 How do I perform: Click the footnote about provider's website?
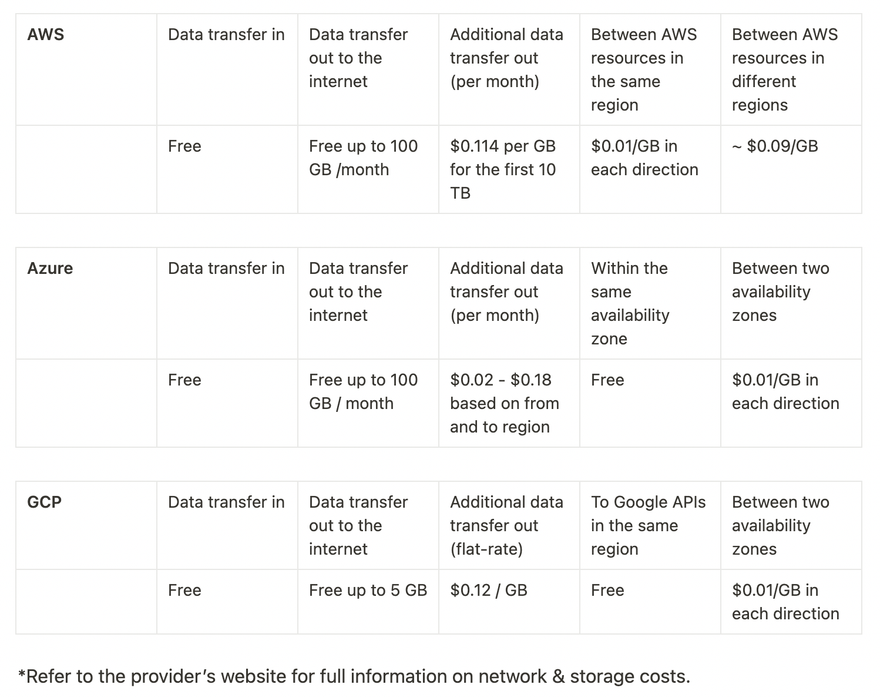tap(354, 676)
